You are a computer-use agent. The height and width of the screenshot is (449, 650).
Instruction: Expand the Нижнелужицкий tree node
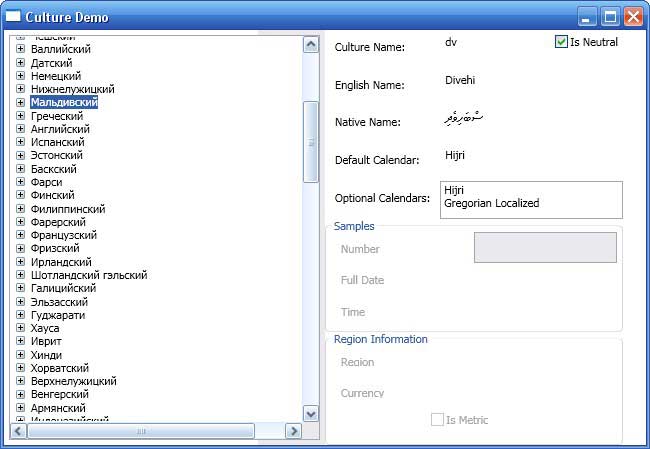click(20, 89)
